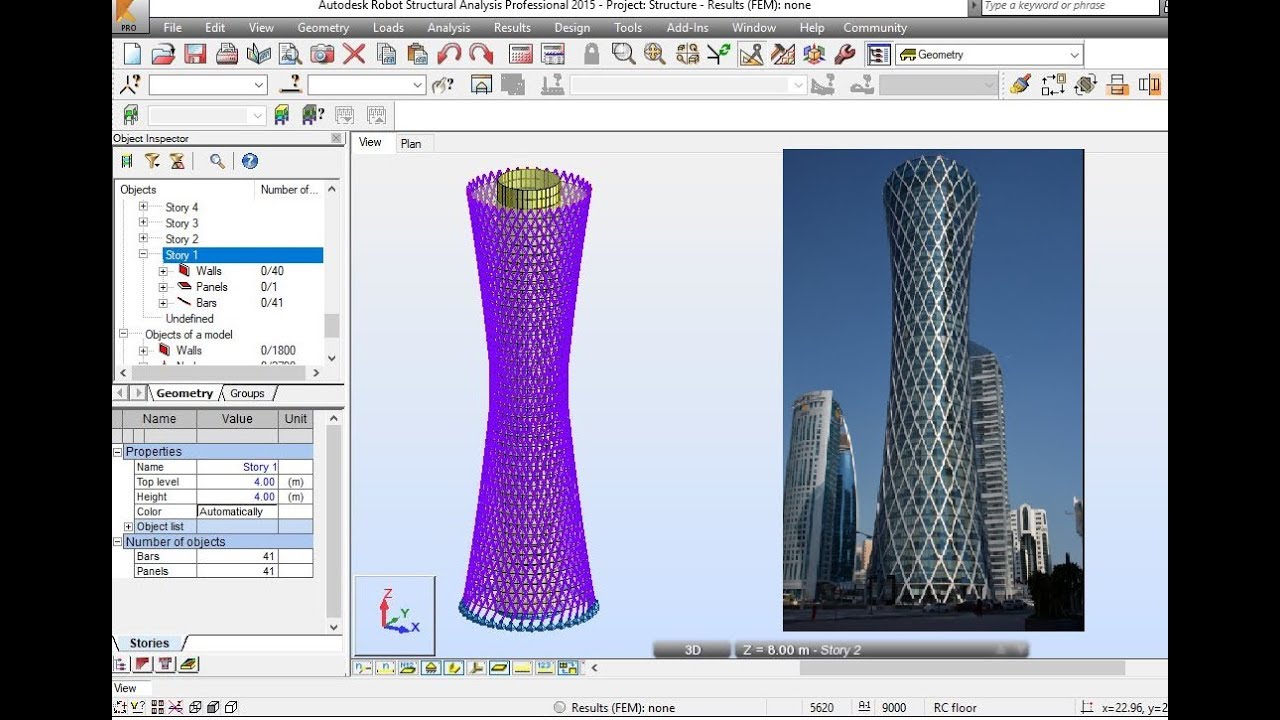Click the Number of... column header
Viewport: 1280px width, 720px height.
click(x=289, y=189)
